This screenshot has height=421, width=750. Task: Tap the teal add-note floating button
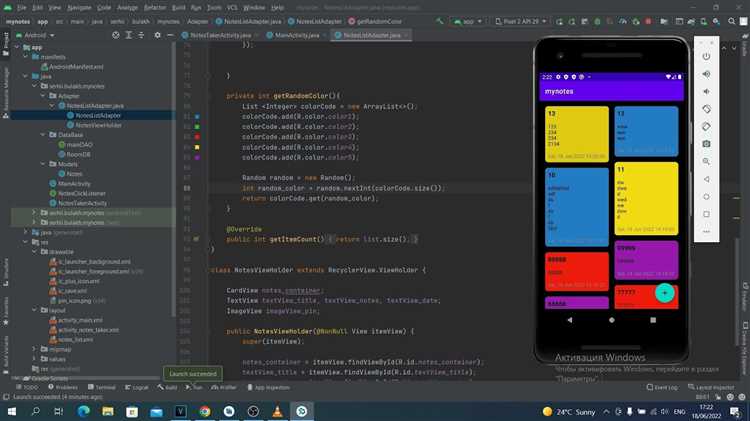pos(664,292)
